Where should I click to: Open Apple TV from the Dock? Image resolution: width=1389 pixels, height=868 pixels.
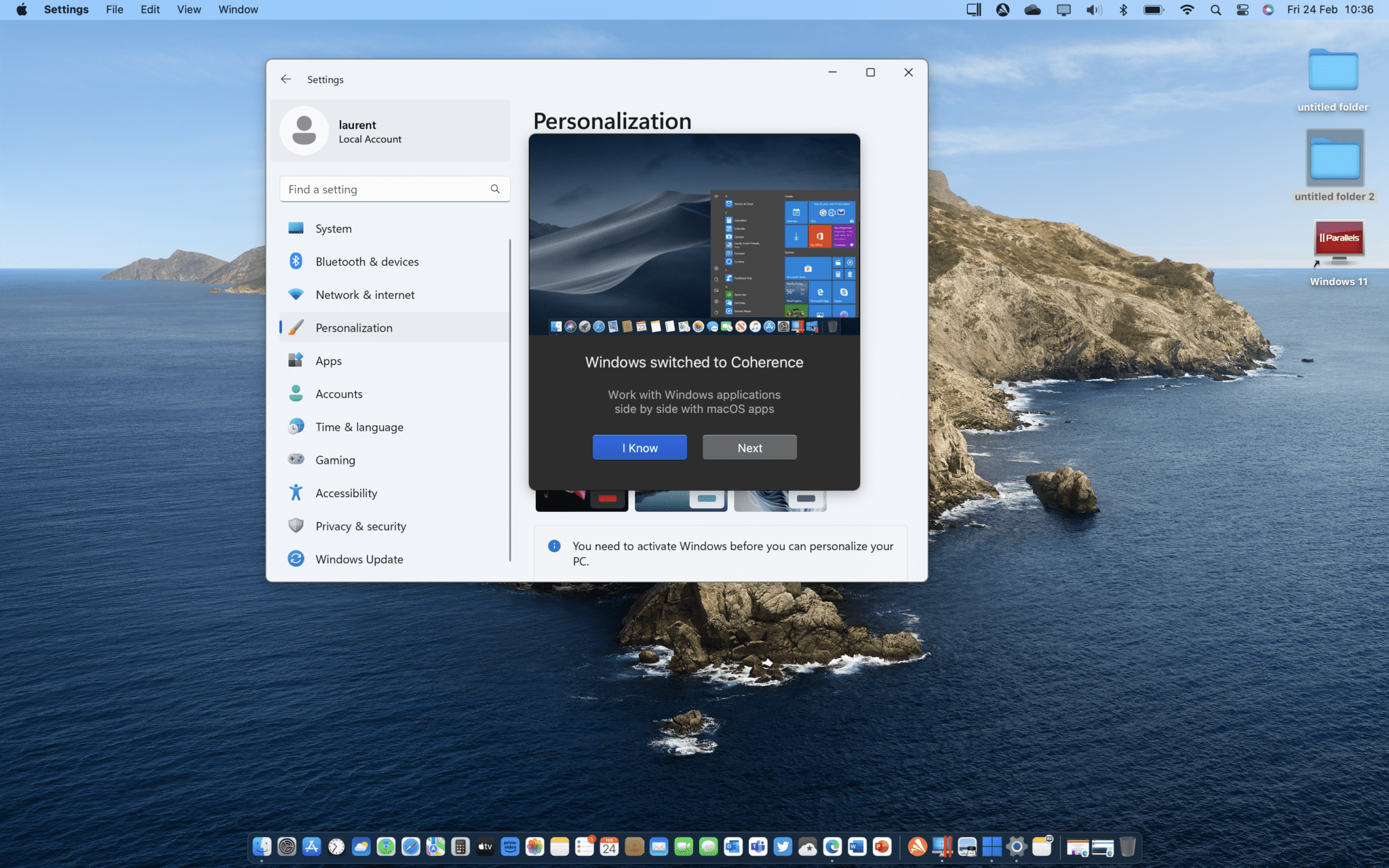pyautogui.click(x=485, y=846)
